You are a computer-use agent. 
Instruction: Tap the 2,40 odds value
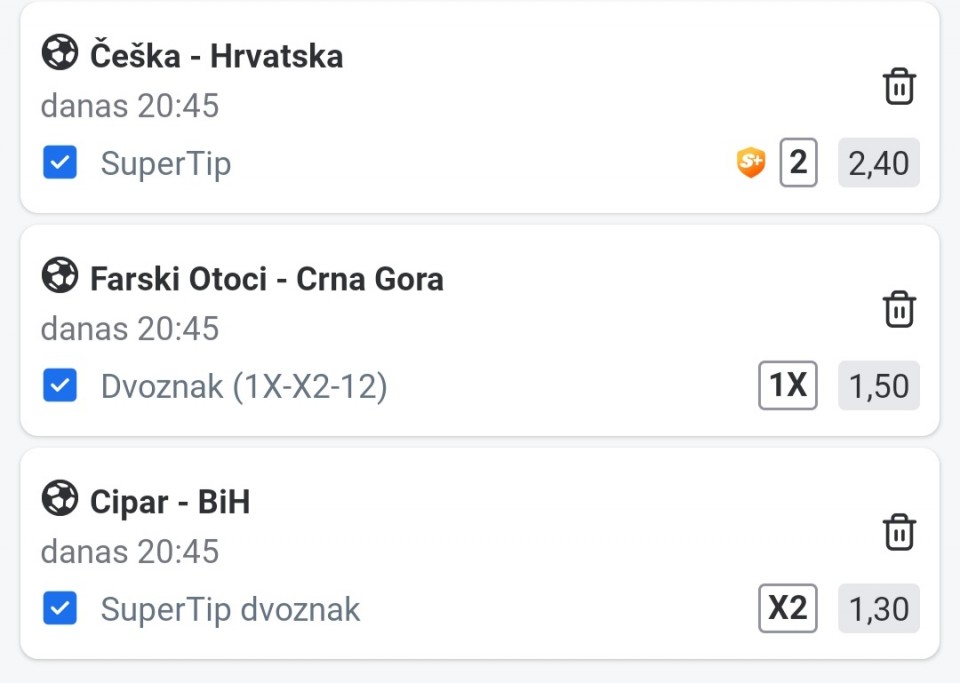[878, 163]
